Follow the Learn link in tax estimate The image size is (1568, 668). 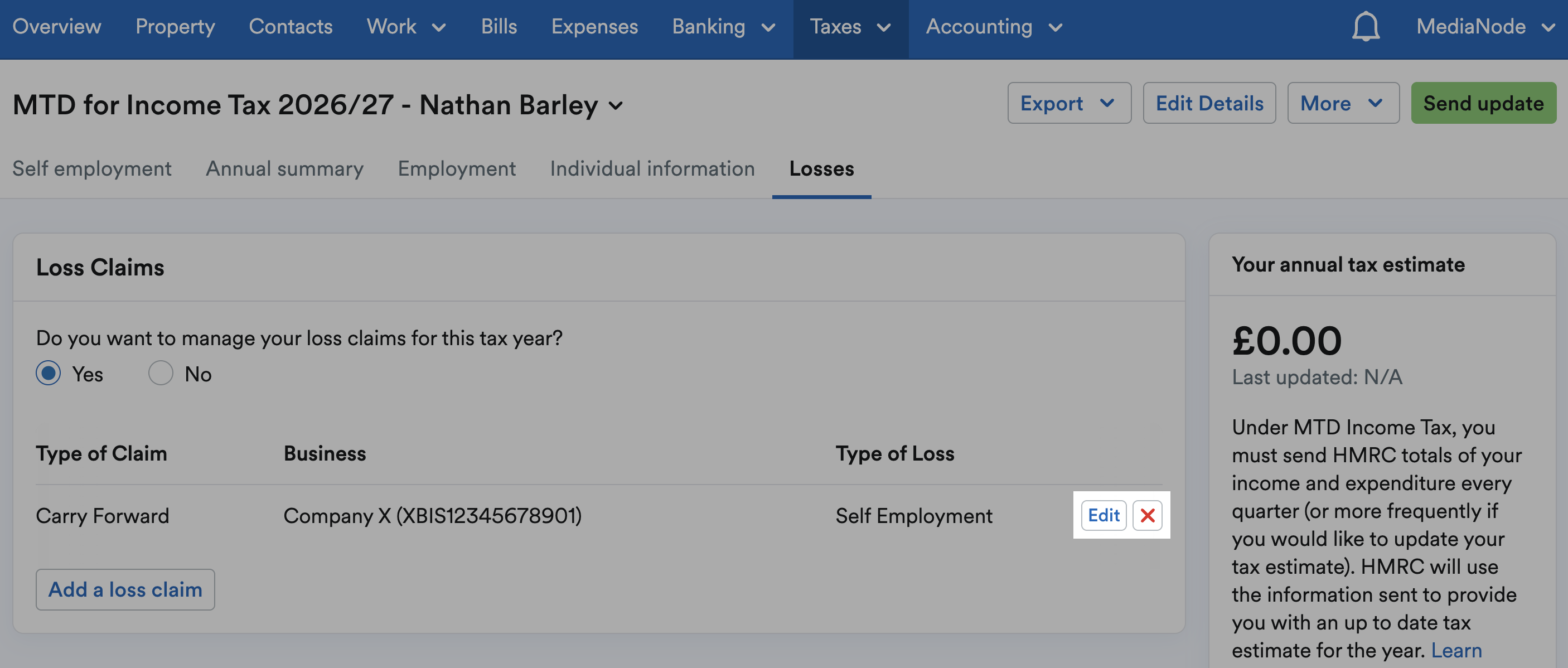[1456, 650]
